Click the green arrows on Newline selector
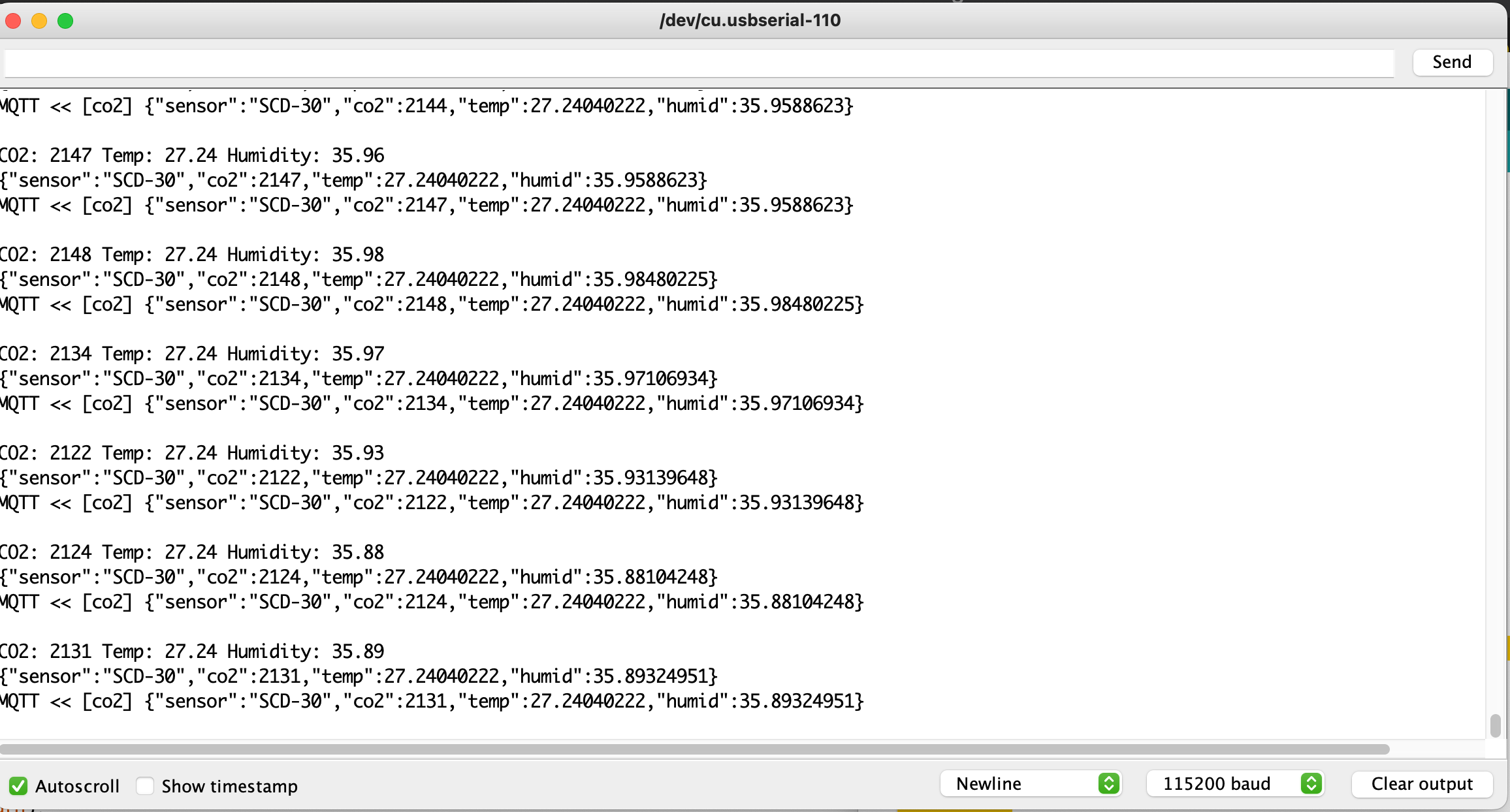1510x812 pixels. tap(1108, 783)
